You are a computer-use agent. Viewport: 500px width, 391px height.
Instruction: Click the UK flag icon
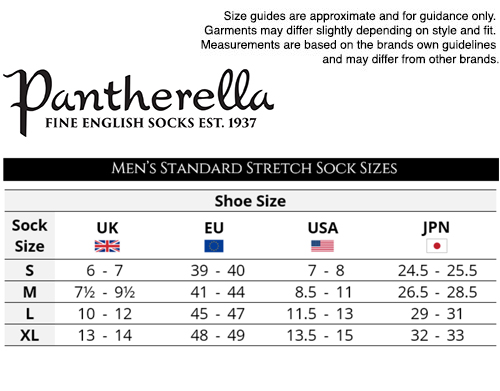107,246
